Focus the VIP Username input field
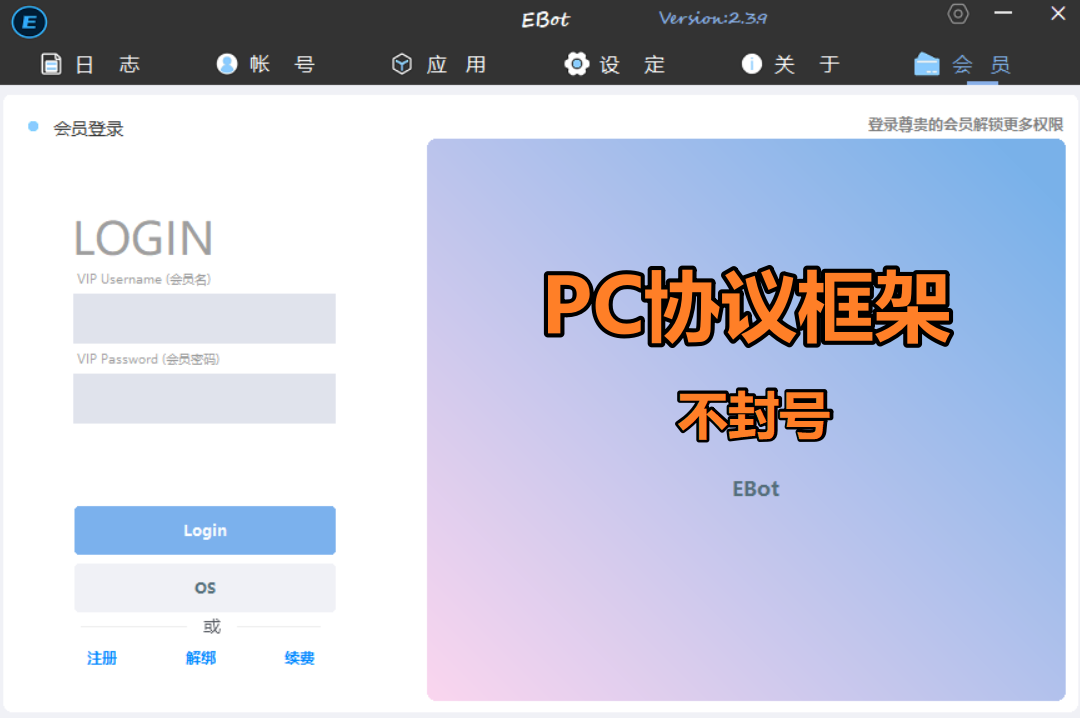This screenshot has height=718, width=1080. [204, 318]
